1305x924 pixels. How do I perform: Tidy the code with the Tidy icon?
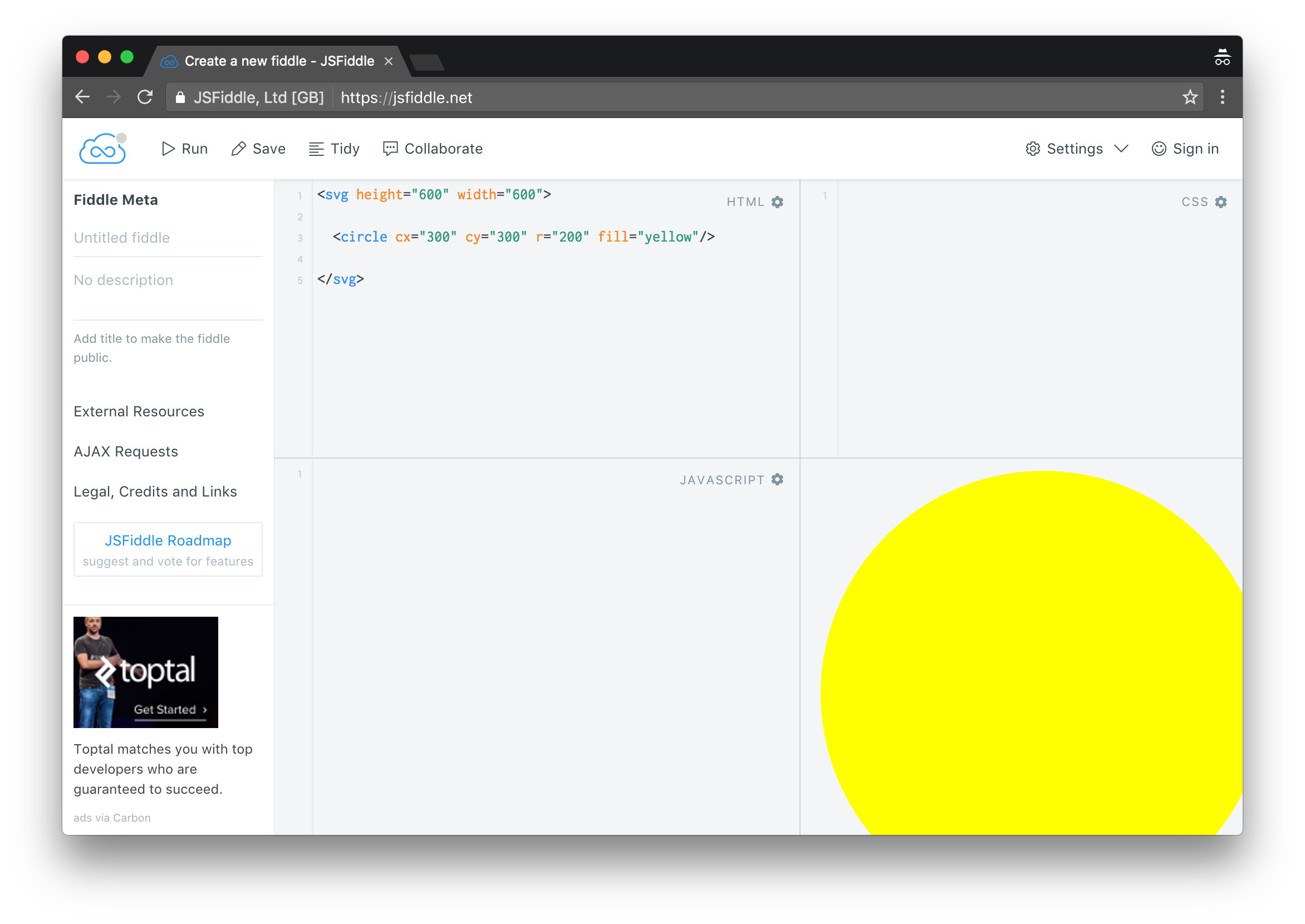point(316,149)
